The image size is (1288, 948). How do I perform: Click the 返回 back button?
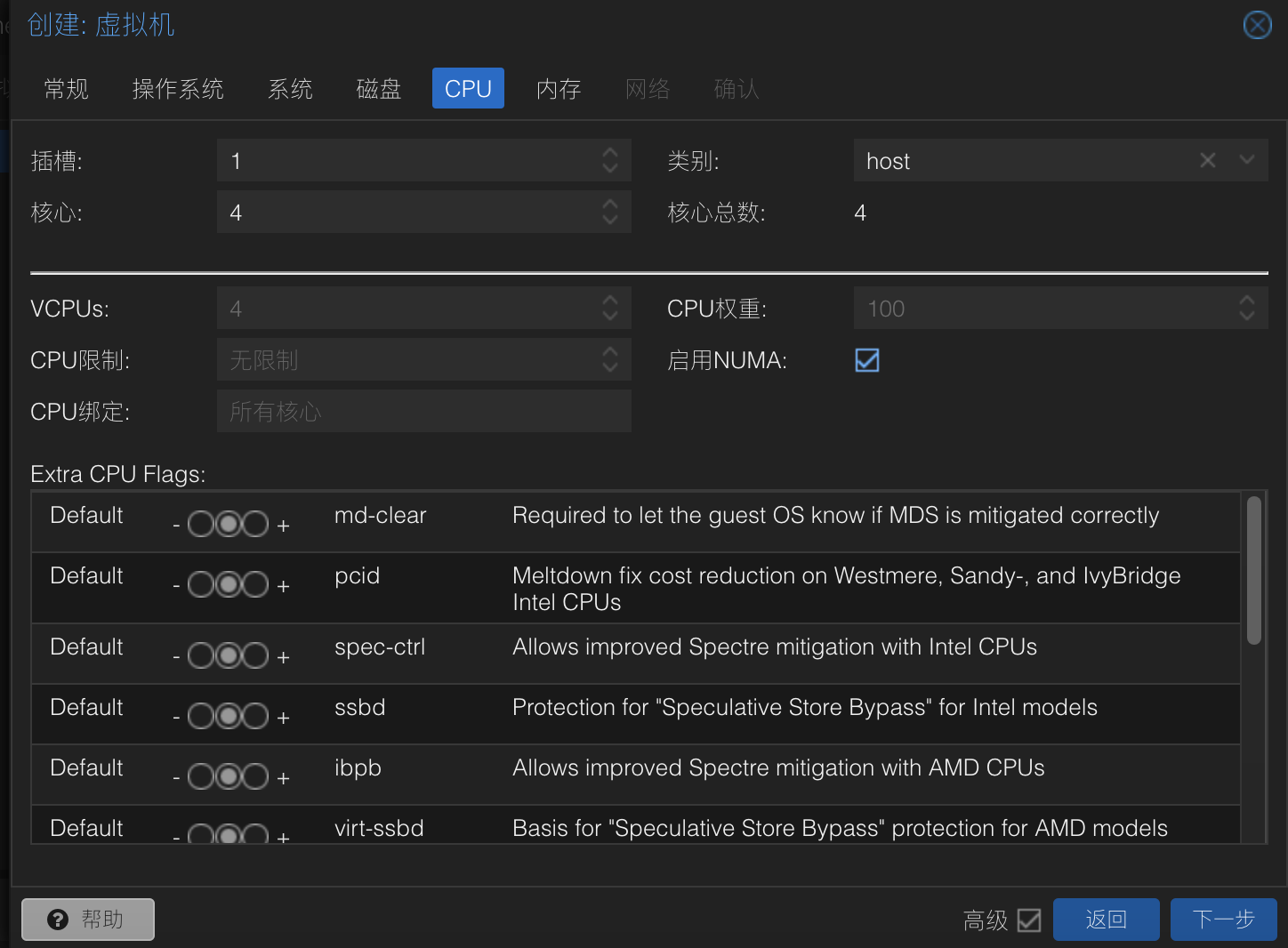[x=1106, y=920]
